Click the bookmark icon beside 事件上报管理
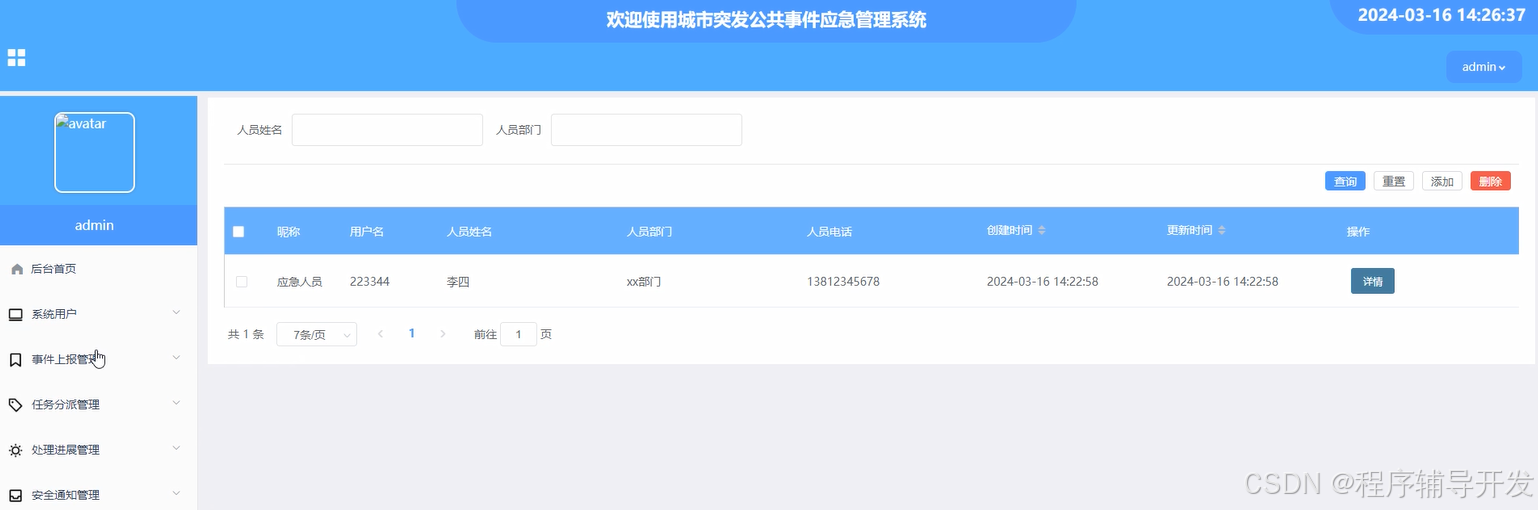The width and height of the screenshot is (1538, 510). (16, 360)
